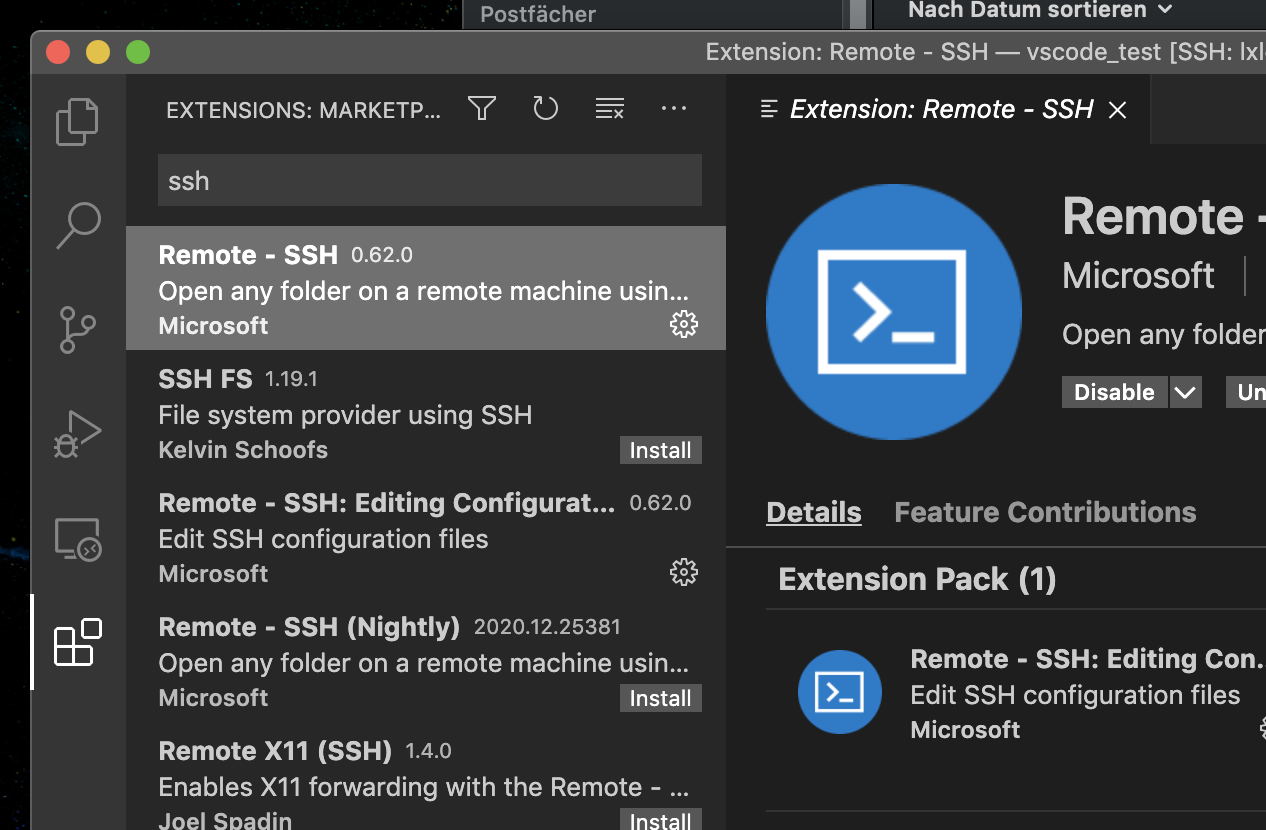Open gear menu for Remote - SSH: Editing Configuration

tap(684, 572)
